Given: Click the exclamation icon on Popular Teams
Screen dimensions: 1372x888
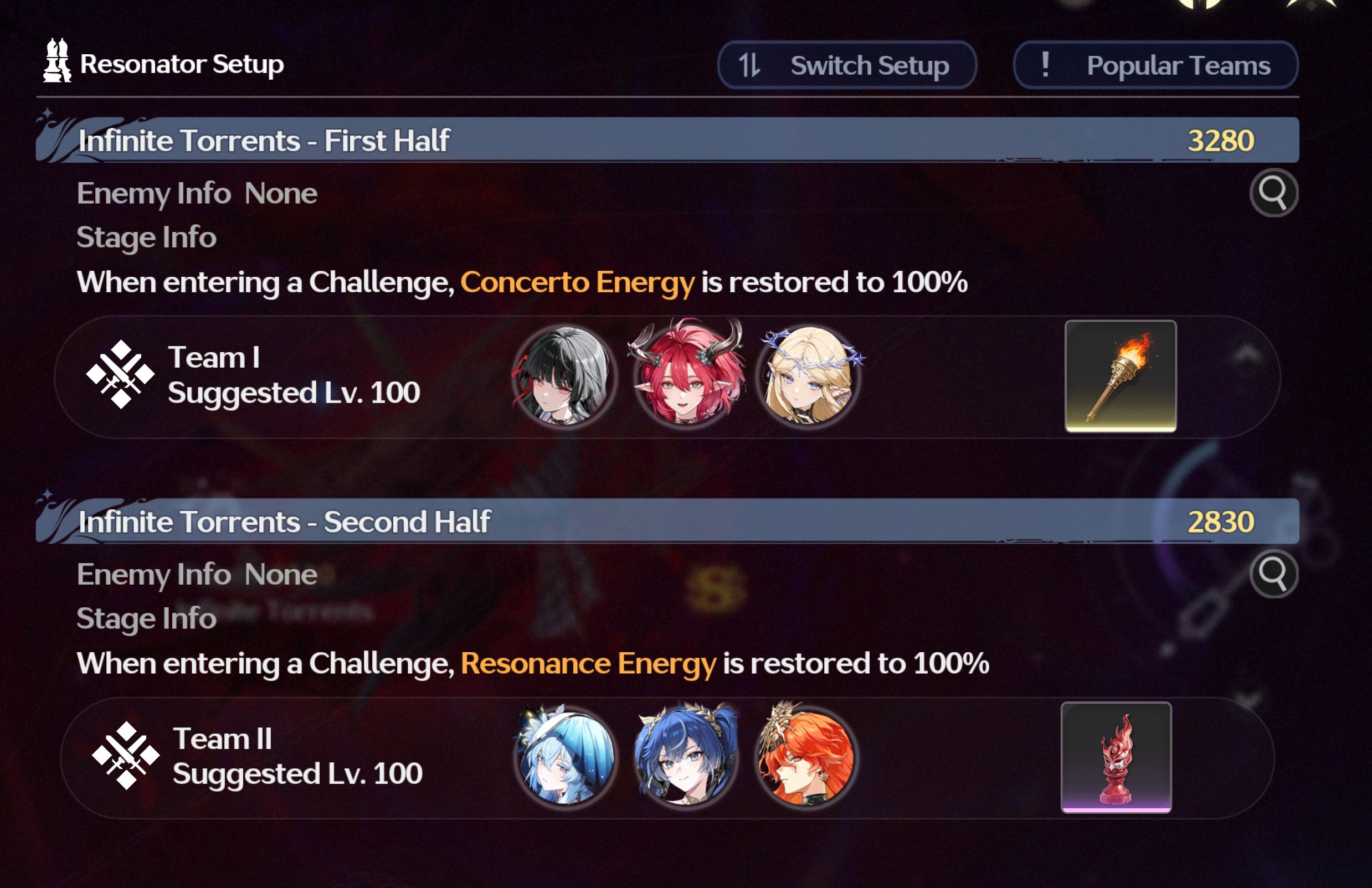Looking at the screenshot, I should point(1045,65).
